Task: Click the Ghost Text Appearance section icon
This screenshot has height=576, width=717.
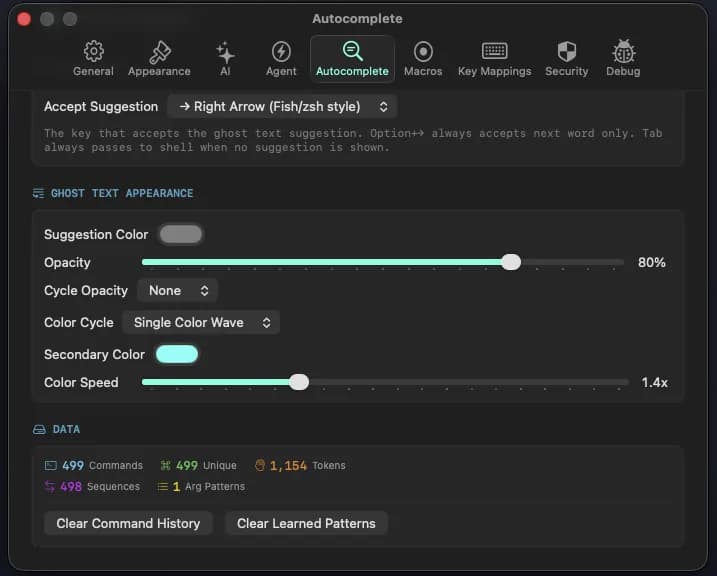Action: click(38, 193)
